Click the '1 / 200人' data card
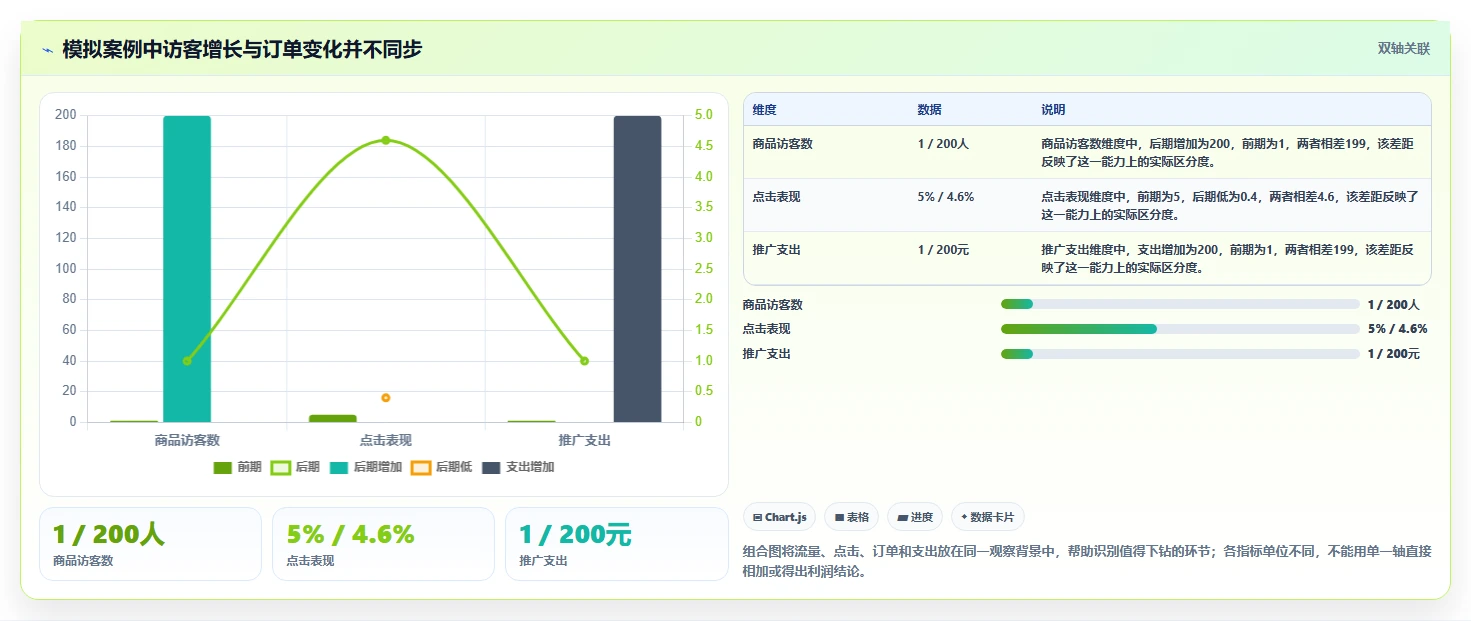This screenshot has height=621, width=1471. coord(151,544)
